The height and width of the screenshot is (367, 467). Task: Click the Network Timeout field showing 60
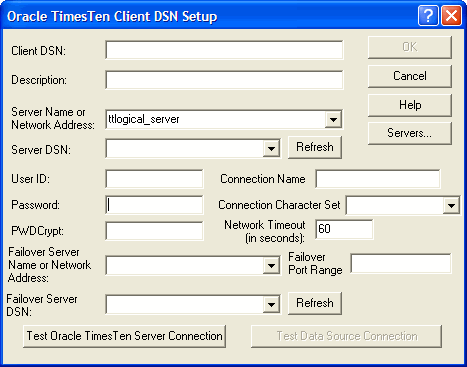[x=344, y=229]
